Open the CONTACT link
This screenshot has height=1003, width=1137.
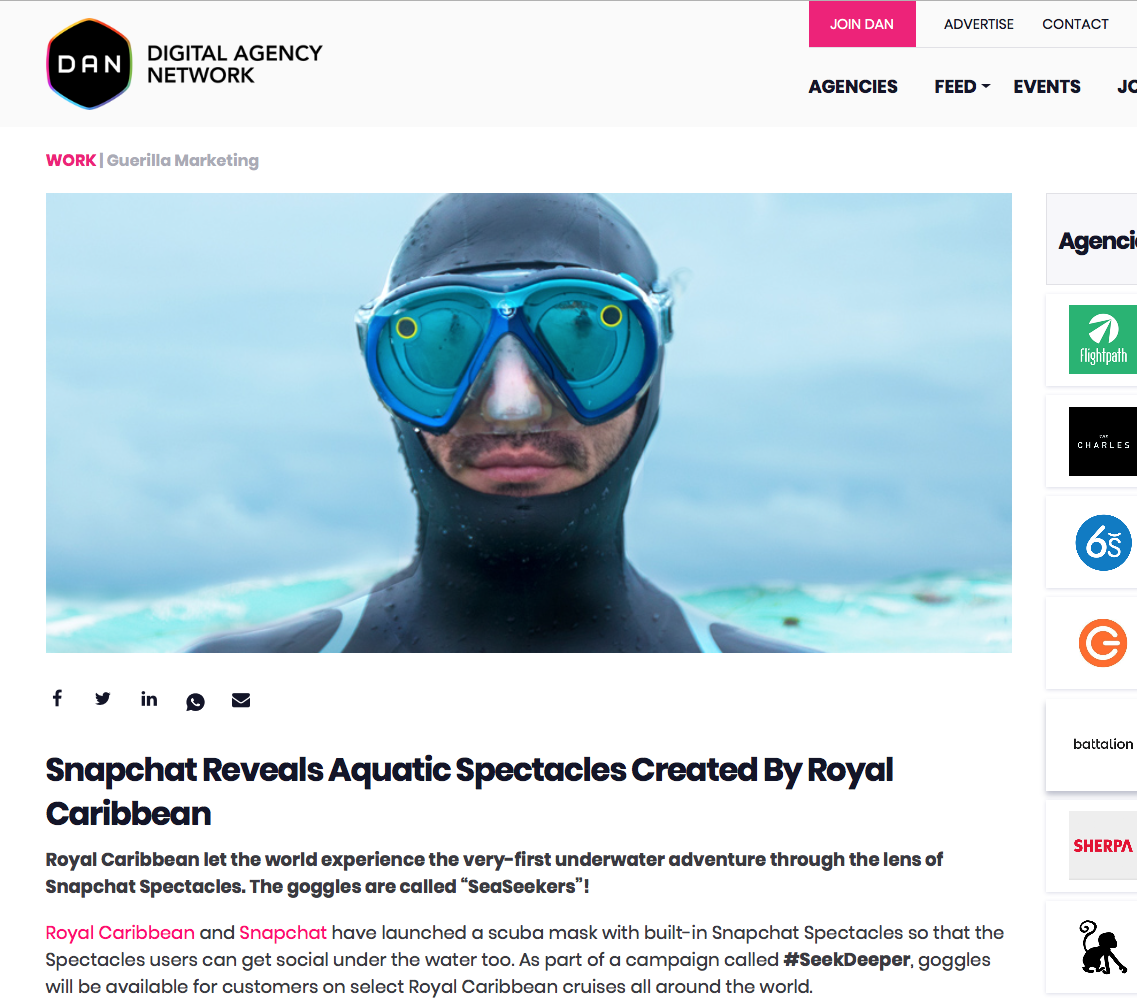point(1075,24)
